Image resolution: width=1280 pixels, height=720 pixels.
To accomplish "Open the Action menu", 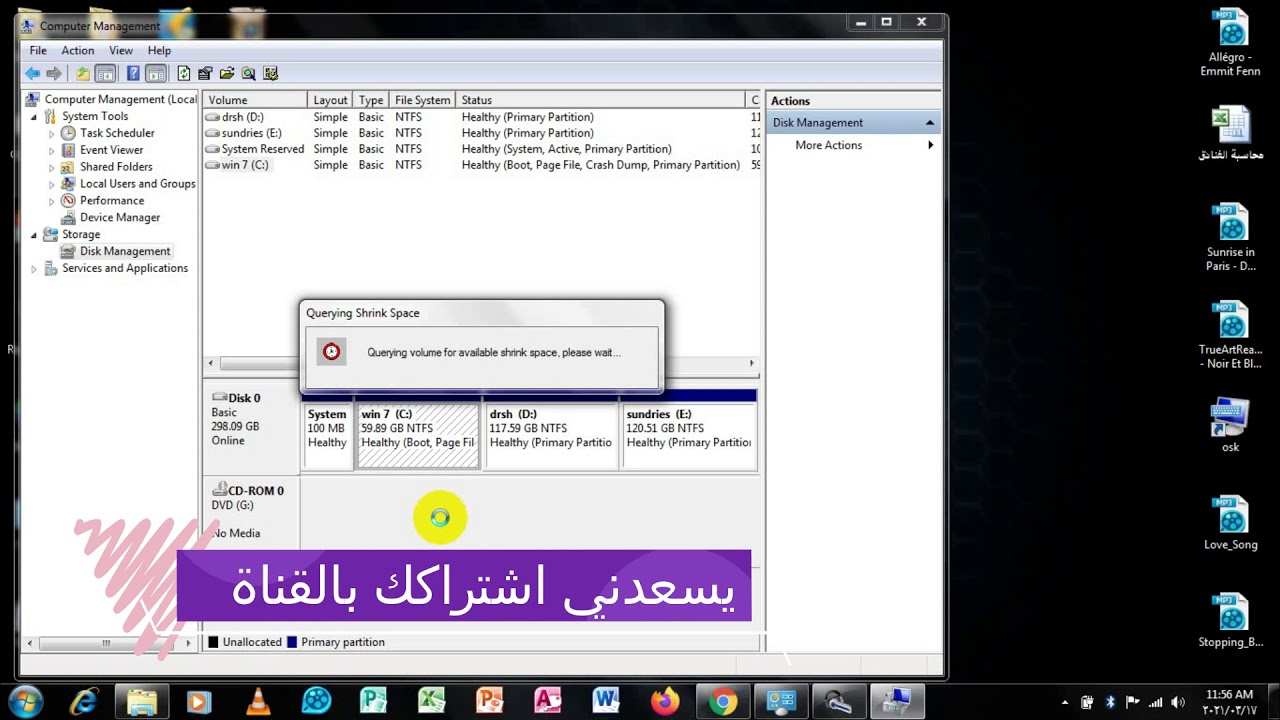I will point(77,50).
